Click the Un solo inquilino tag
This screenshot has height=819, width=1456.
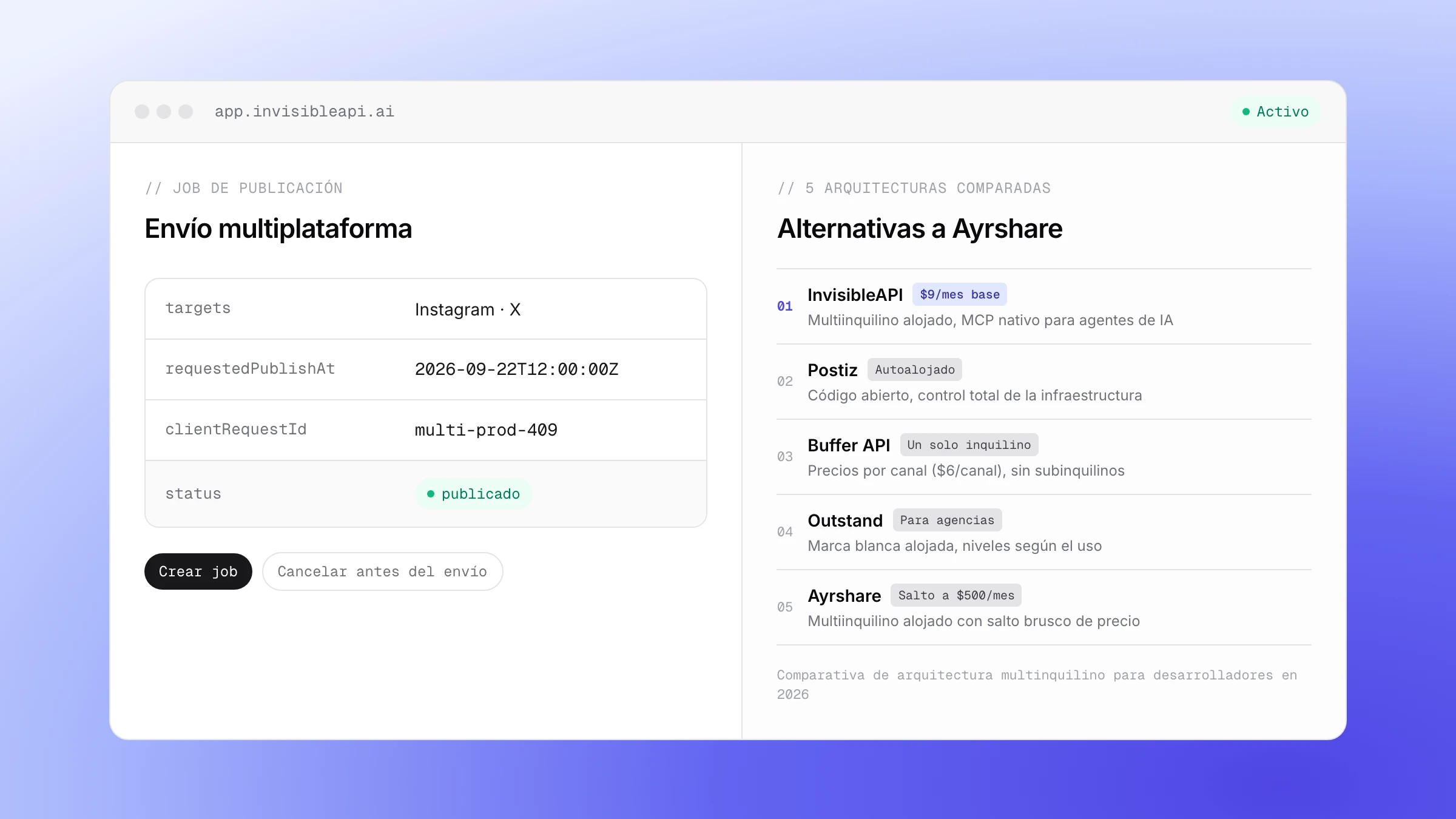pos(969,445)
